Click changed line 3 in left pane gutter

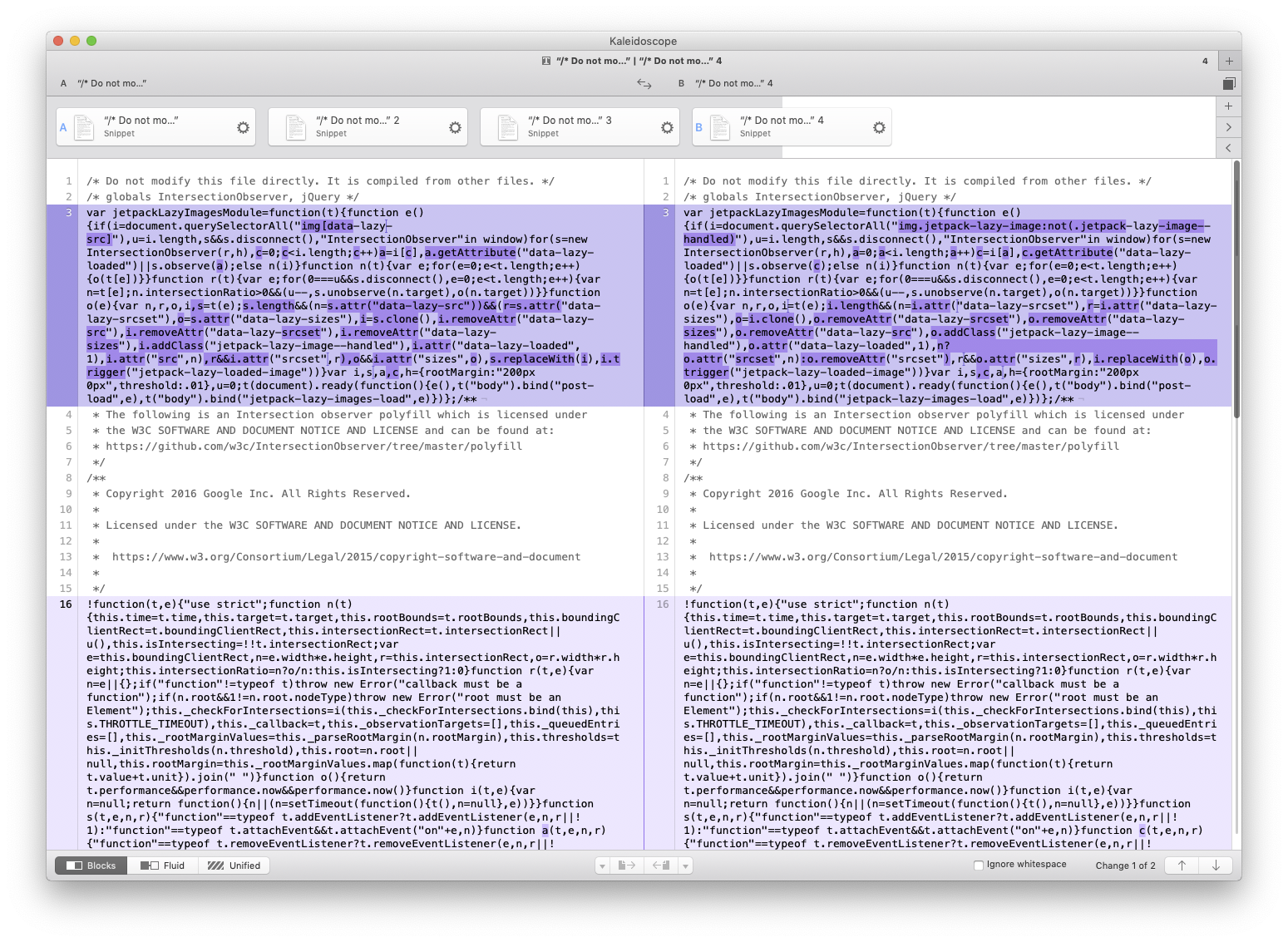point(70,213)
